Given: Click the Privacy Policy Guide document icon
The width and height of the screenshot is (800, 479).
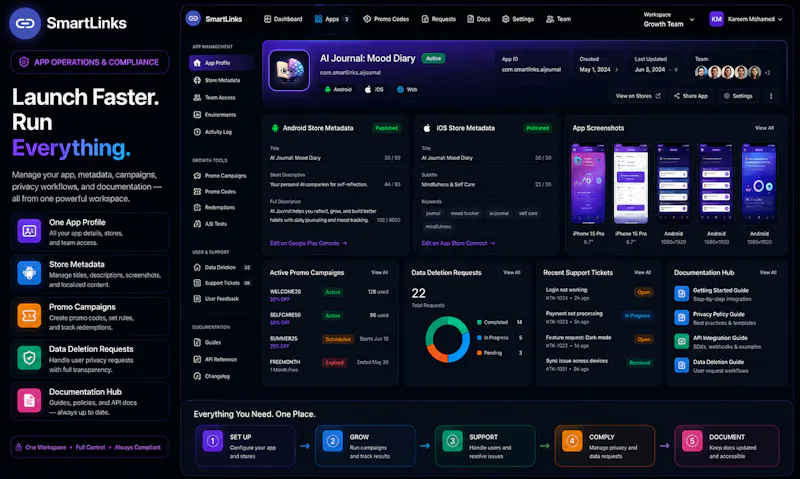Looking at the screenshot, I should tap(682, 317).
